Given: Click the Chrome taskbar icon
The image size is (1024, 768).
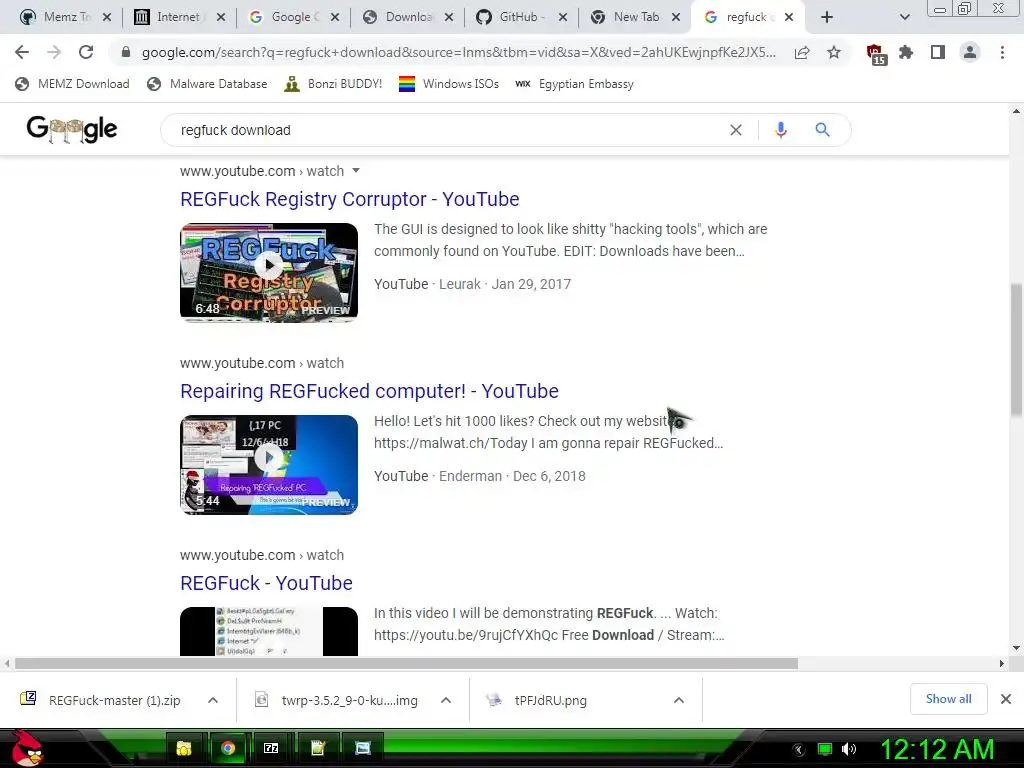Looking at the screenshot, I should tap(228, 748).
